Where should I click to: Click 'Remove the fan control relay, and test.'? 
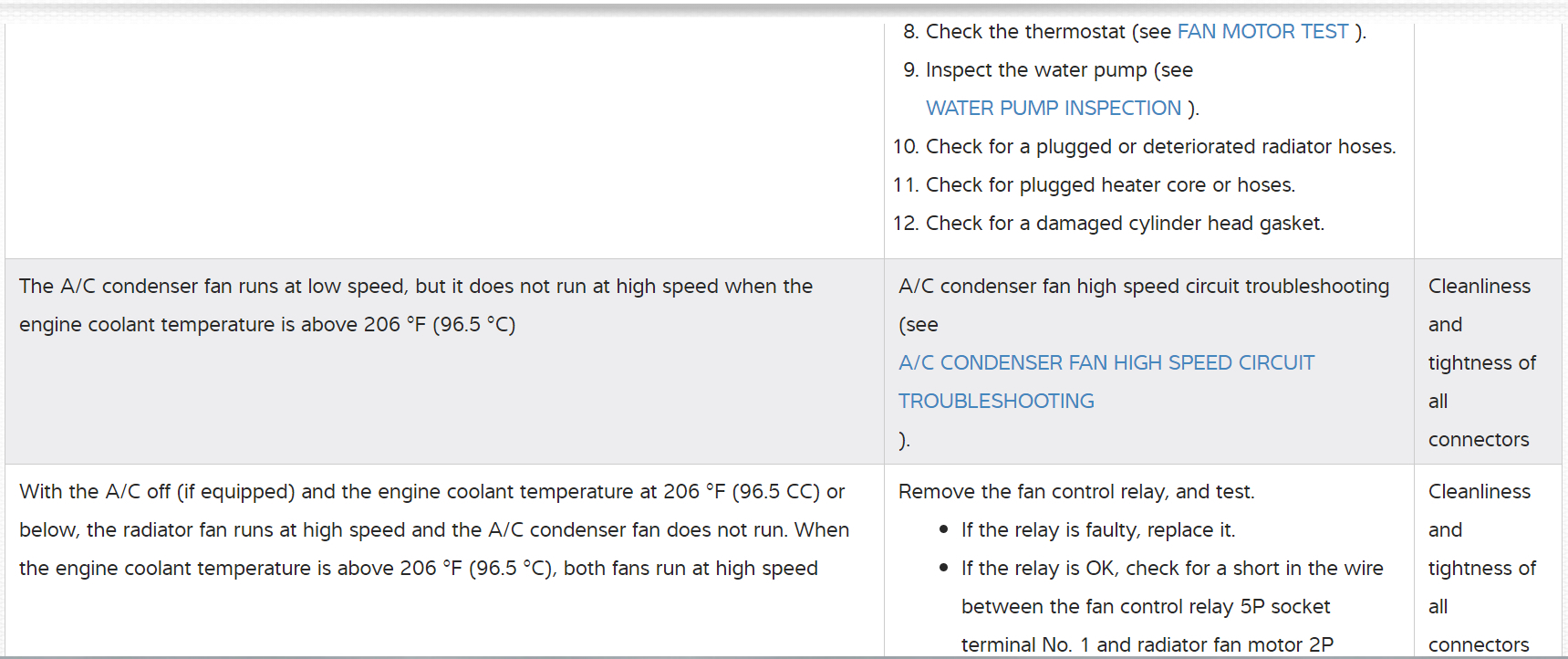tap(1076, 492)
